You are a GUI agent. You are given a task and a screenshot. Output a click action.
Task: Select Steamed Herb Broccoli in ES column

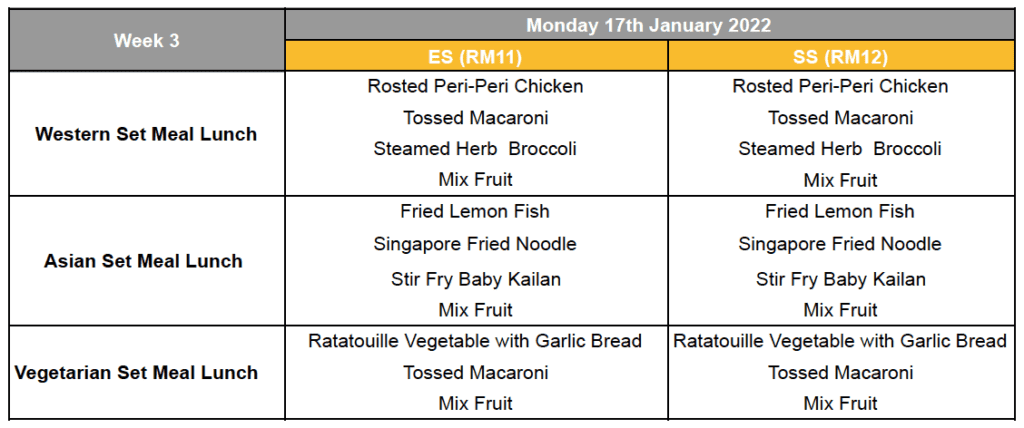click(475, 148)
